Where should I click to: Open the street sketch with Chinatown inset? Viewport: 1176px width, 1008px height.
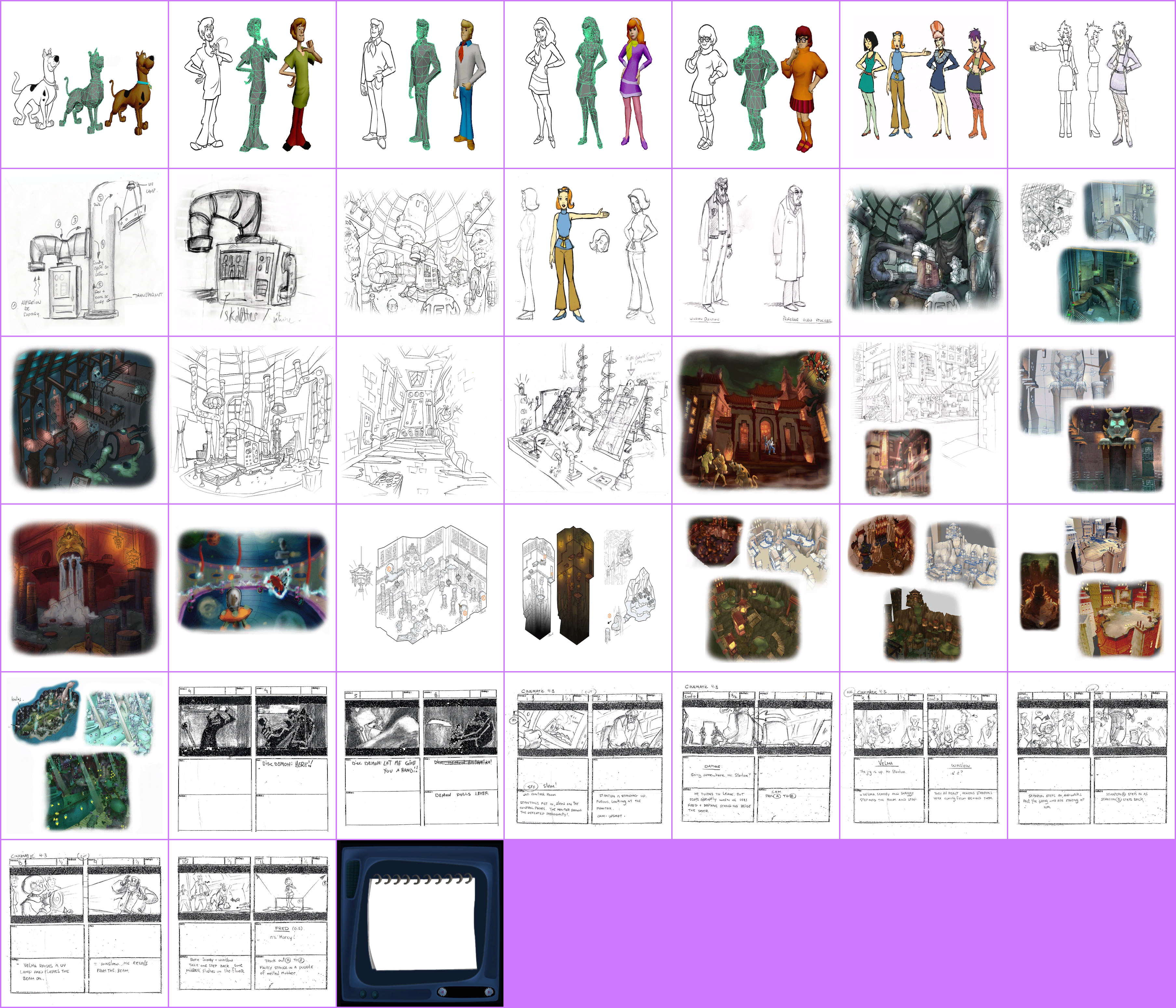(x=924, y=420)
